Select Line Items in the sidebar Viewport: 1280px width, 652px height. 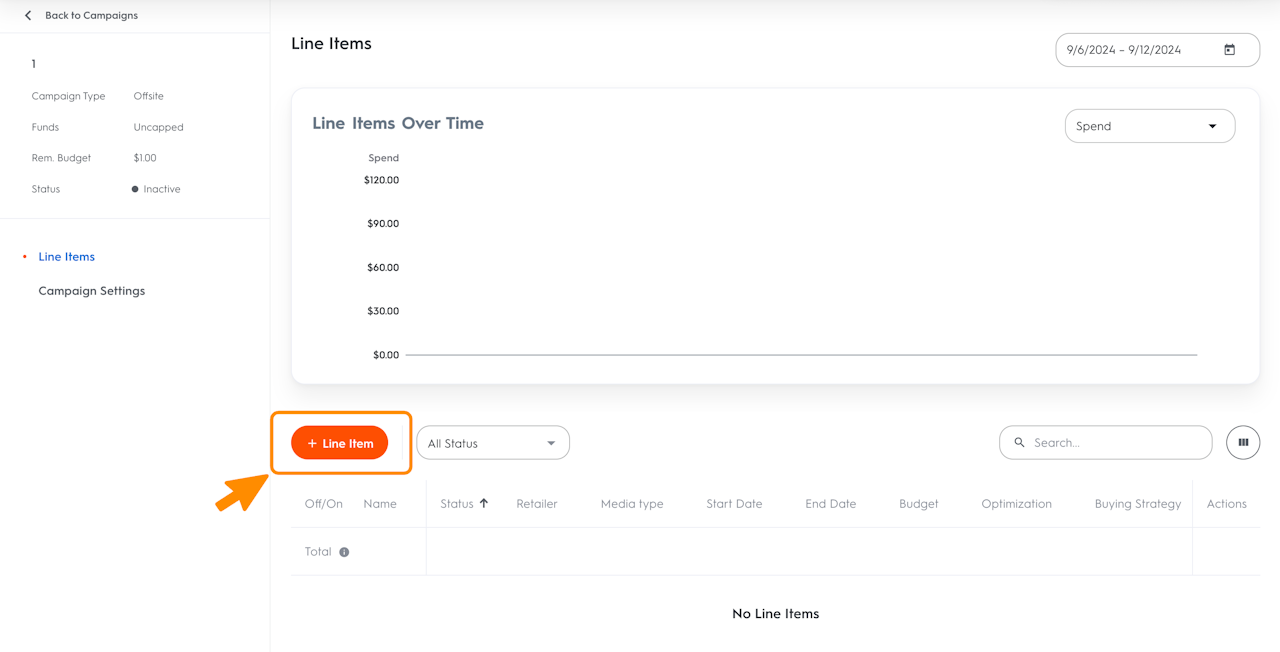click(67, 257)
